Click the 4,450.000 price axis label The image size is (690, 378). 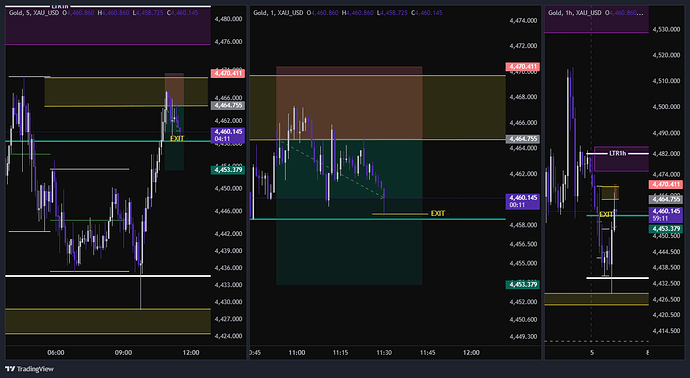pos(228,188)
